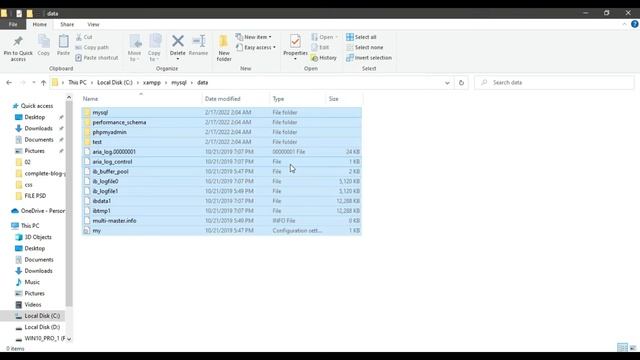
Task: Show file History
Action: point(324,58)
